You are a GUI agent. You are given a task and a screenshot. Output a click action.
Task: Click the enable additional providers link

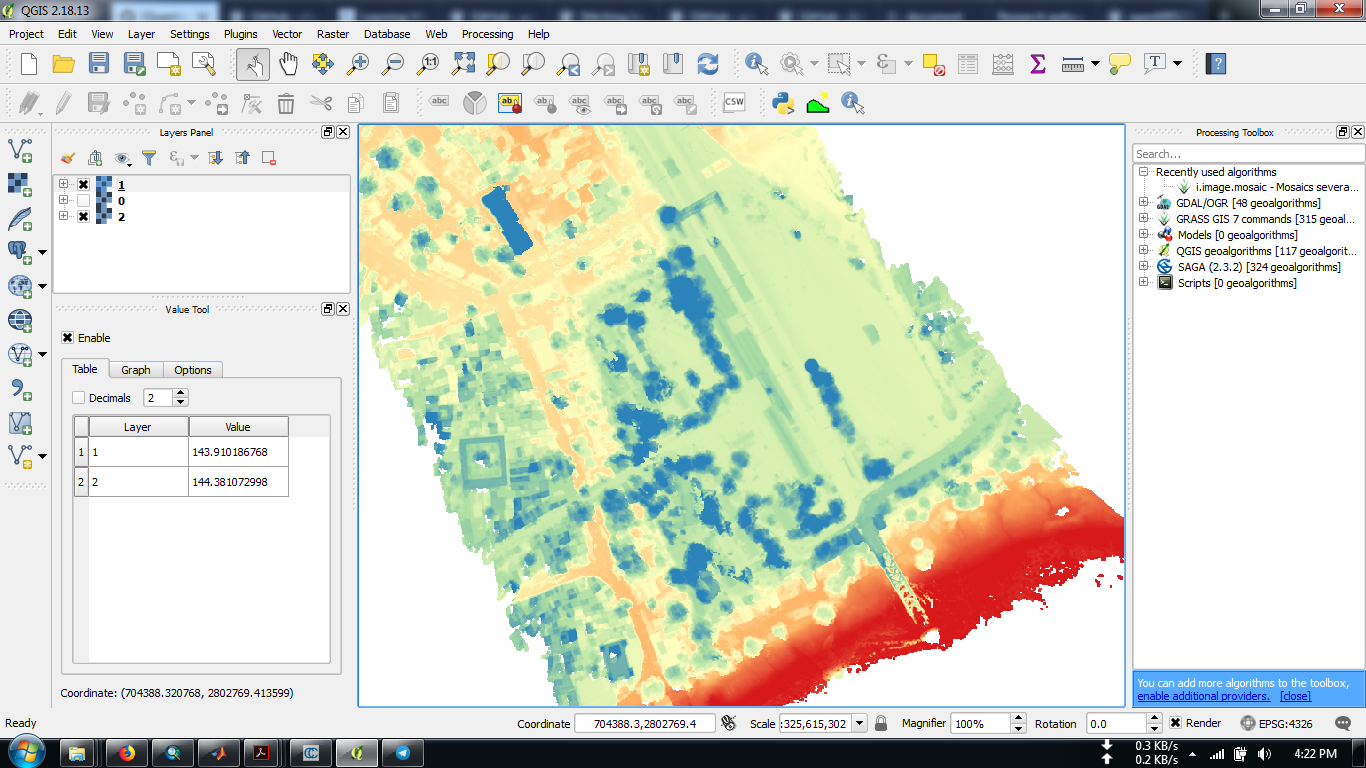click(x=1204, y=696)
